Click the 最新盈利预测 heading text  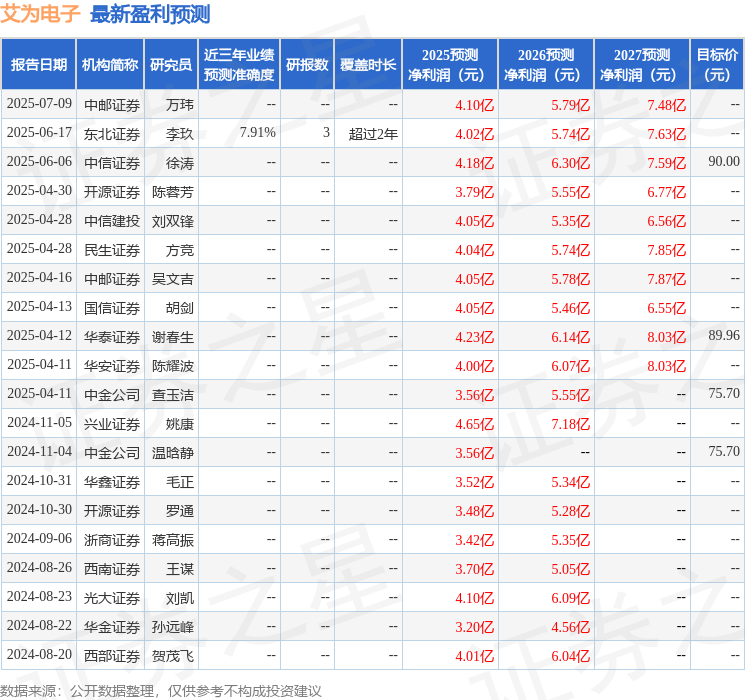(x=150, y=14)
